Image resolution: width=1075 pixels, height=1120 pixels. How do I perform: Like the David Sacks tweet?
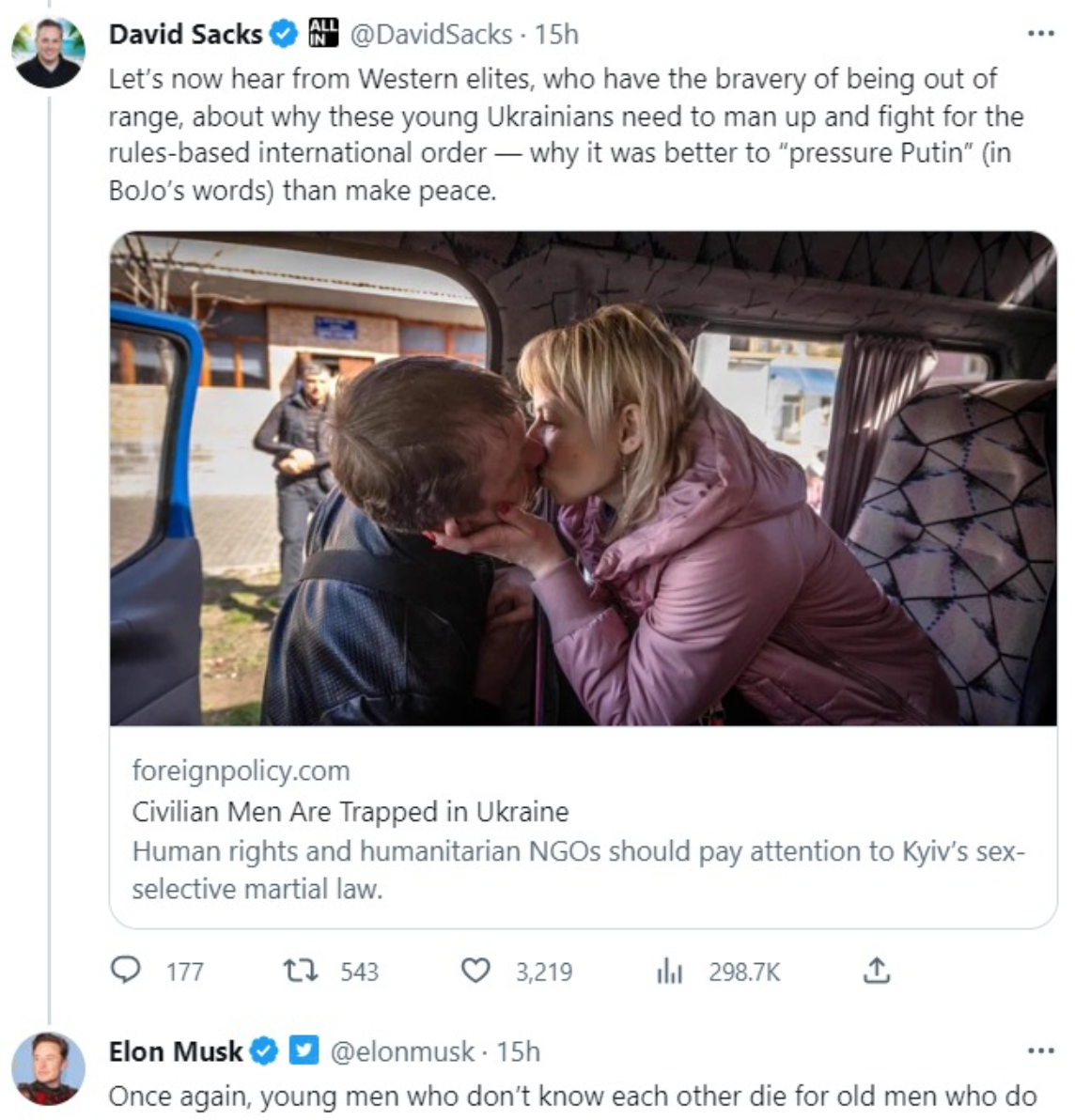(475, 970)
